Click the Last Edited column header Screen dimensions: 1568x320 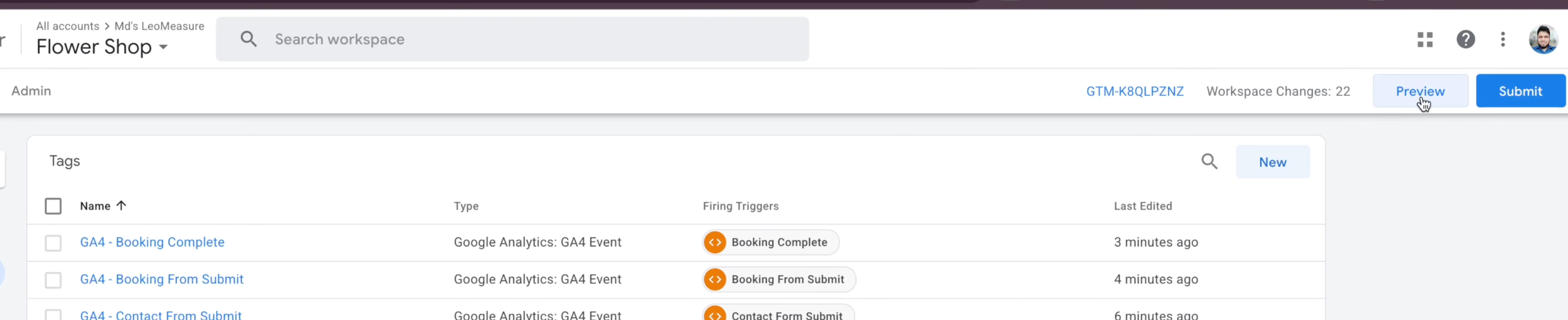pos(1142,206)
